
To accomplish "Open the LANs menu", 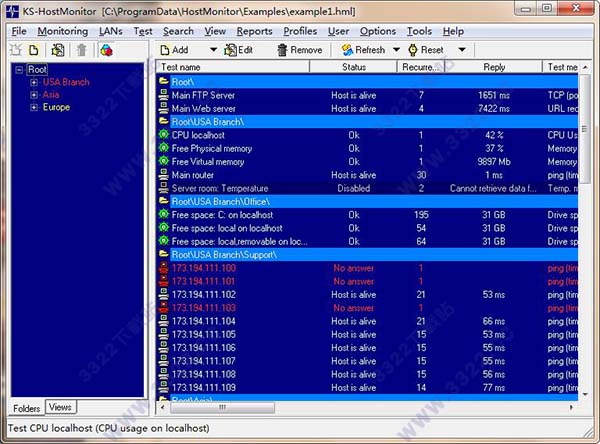I will pos(111,31).
